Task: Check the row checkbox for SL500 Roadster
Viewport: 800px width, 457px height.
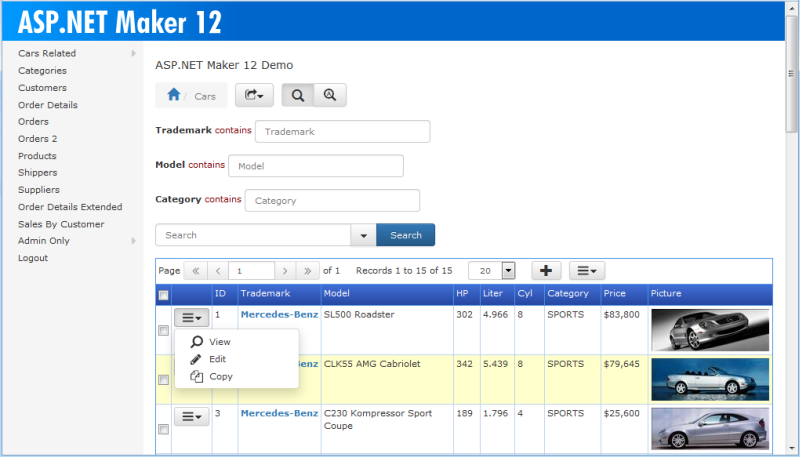Action: (163, 331)
